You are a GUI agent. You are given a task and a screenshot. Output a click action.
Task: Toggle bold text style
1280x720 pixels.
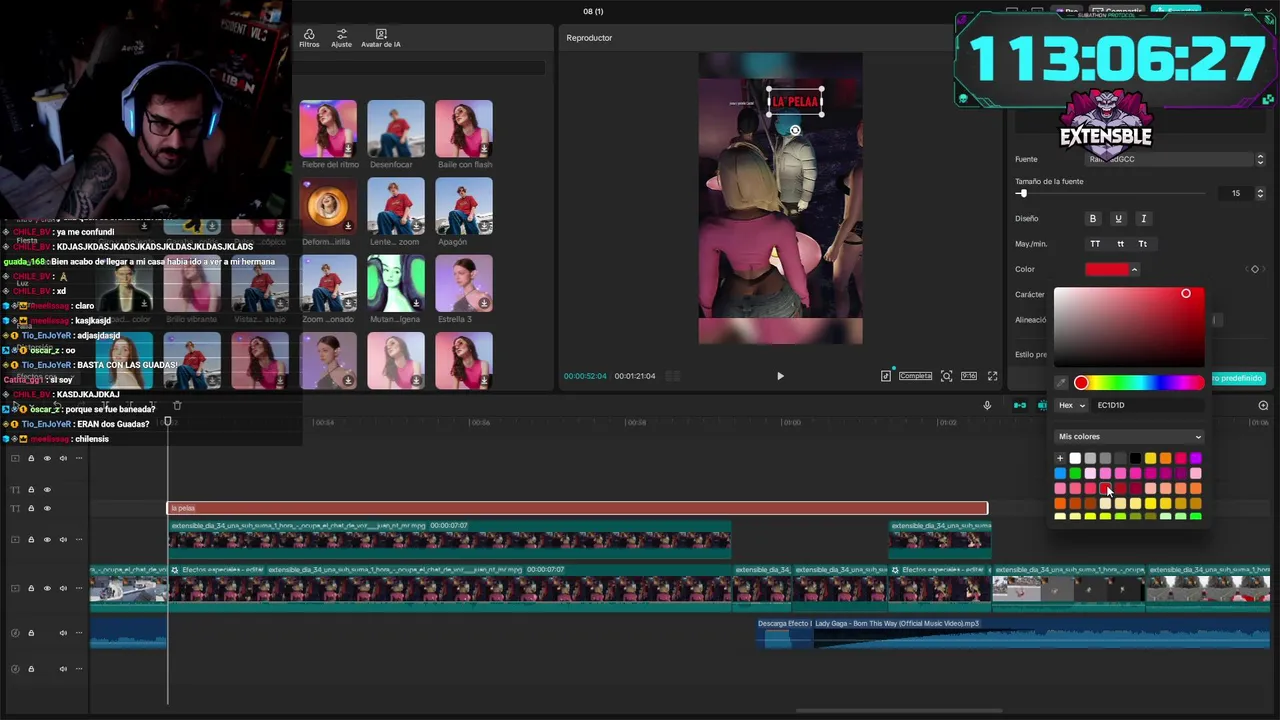click(x=1093, y=219)
